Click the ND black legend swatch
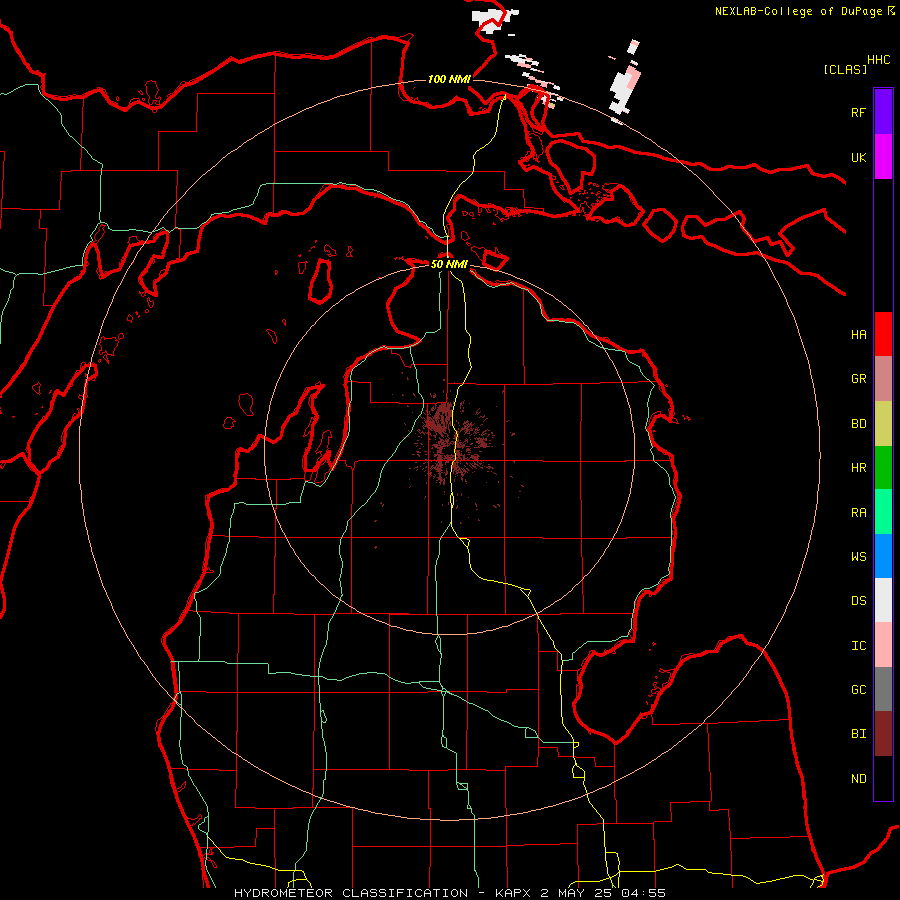Screen dimensions: 900x900 883,778
